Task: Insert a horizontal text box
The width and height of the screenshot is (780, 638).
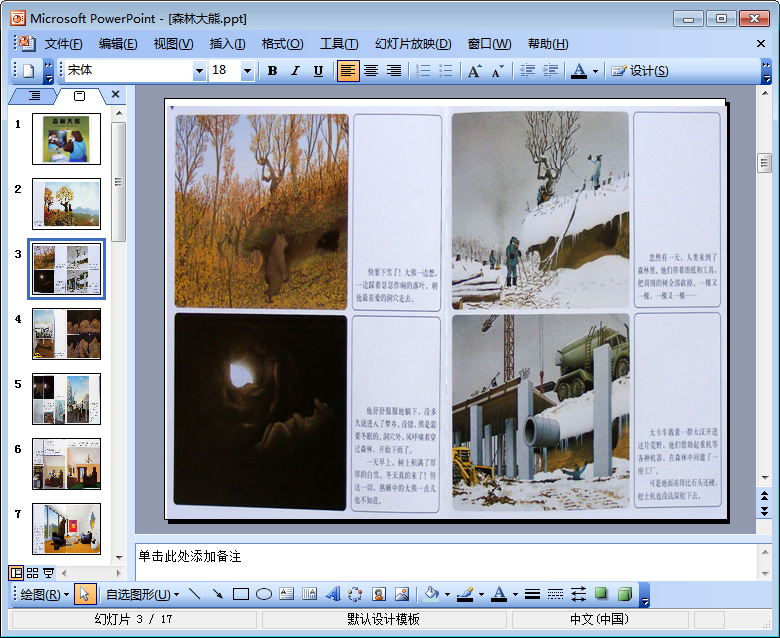Action: click(287, 594)
